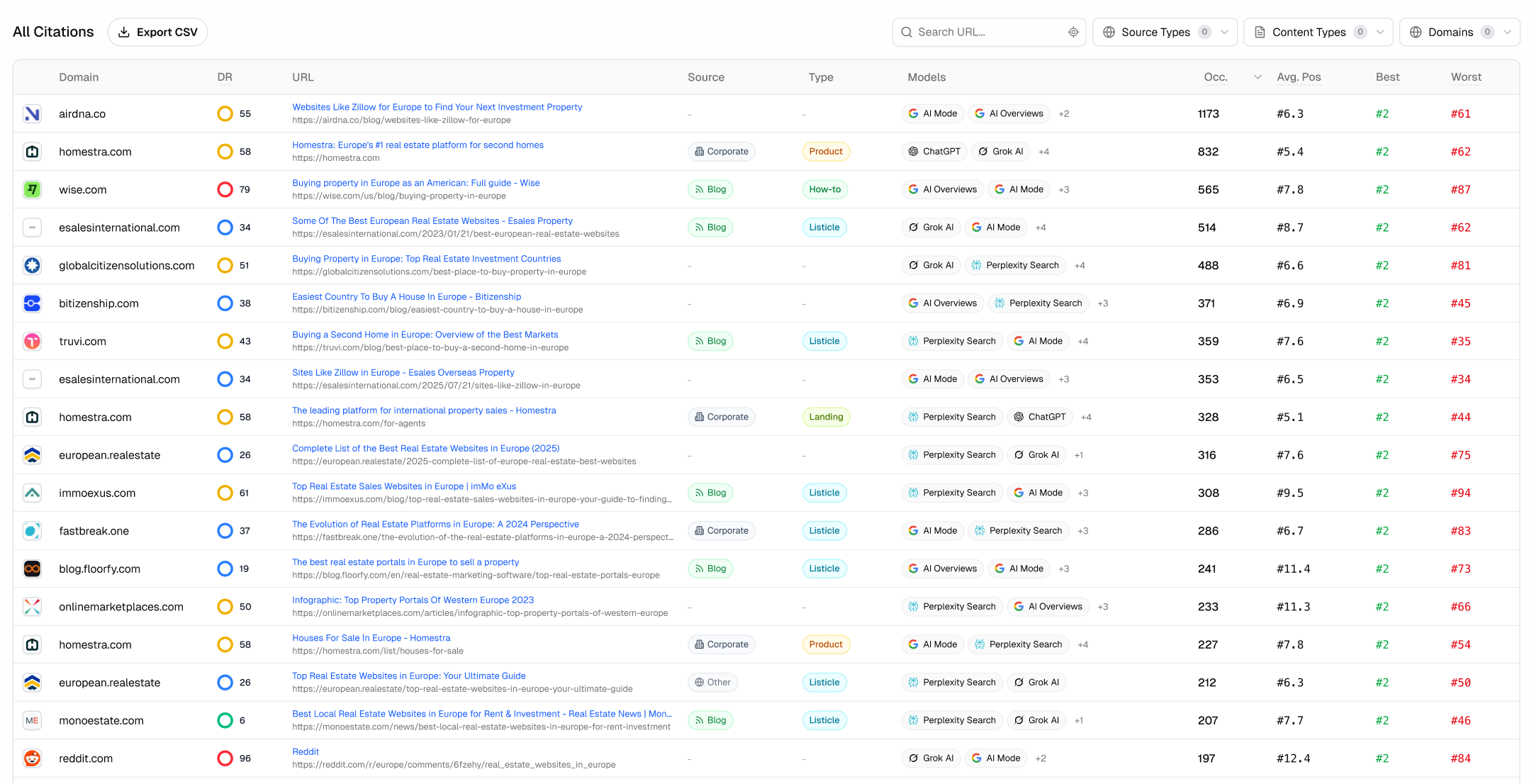Click the target icon in search box
Image resolution: width=1534 pixels, height=784 pixels.
point(1073,32)
